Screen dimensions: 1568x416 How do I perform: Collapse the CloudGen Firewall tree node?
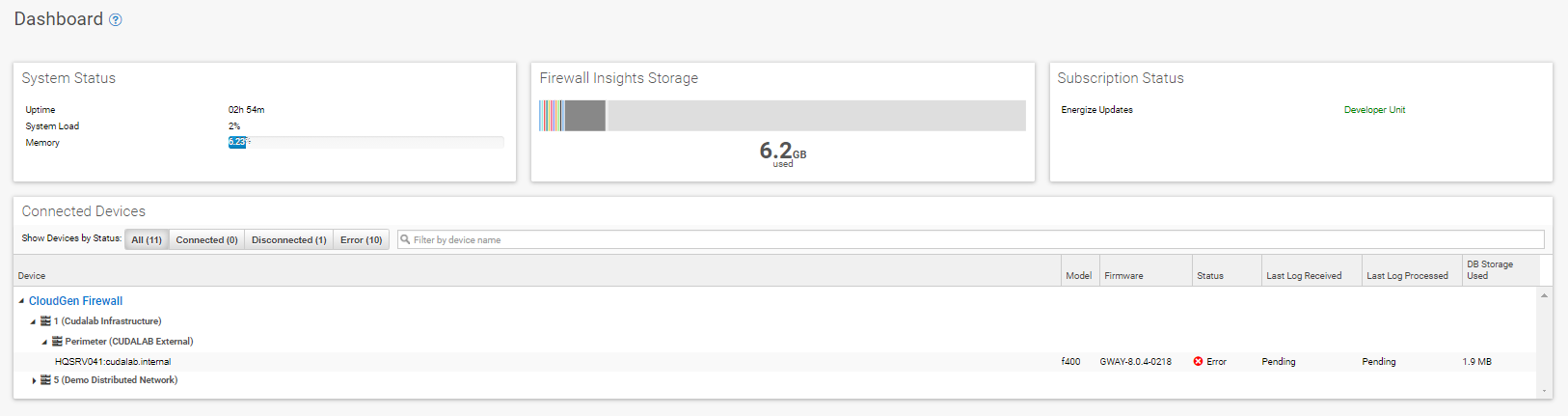(x=21, y=301)
